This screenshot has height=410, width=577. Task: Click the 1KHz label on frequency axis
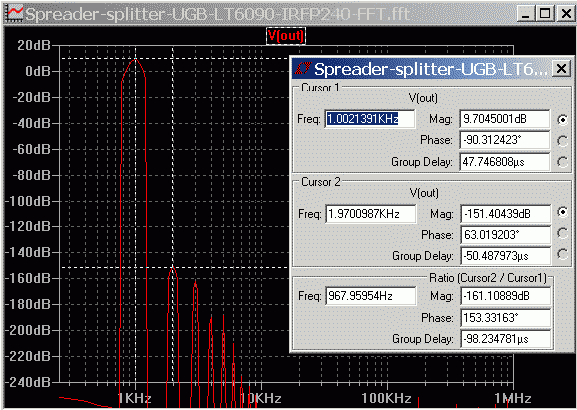134,398
